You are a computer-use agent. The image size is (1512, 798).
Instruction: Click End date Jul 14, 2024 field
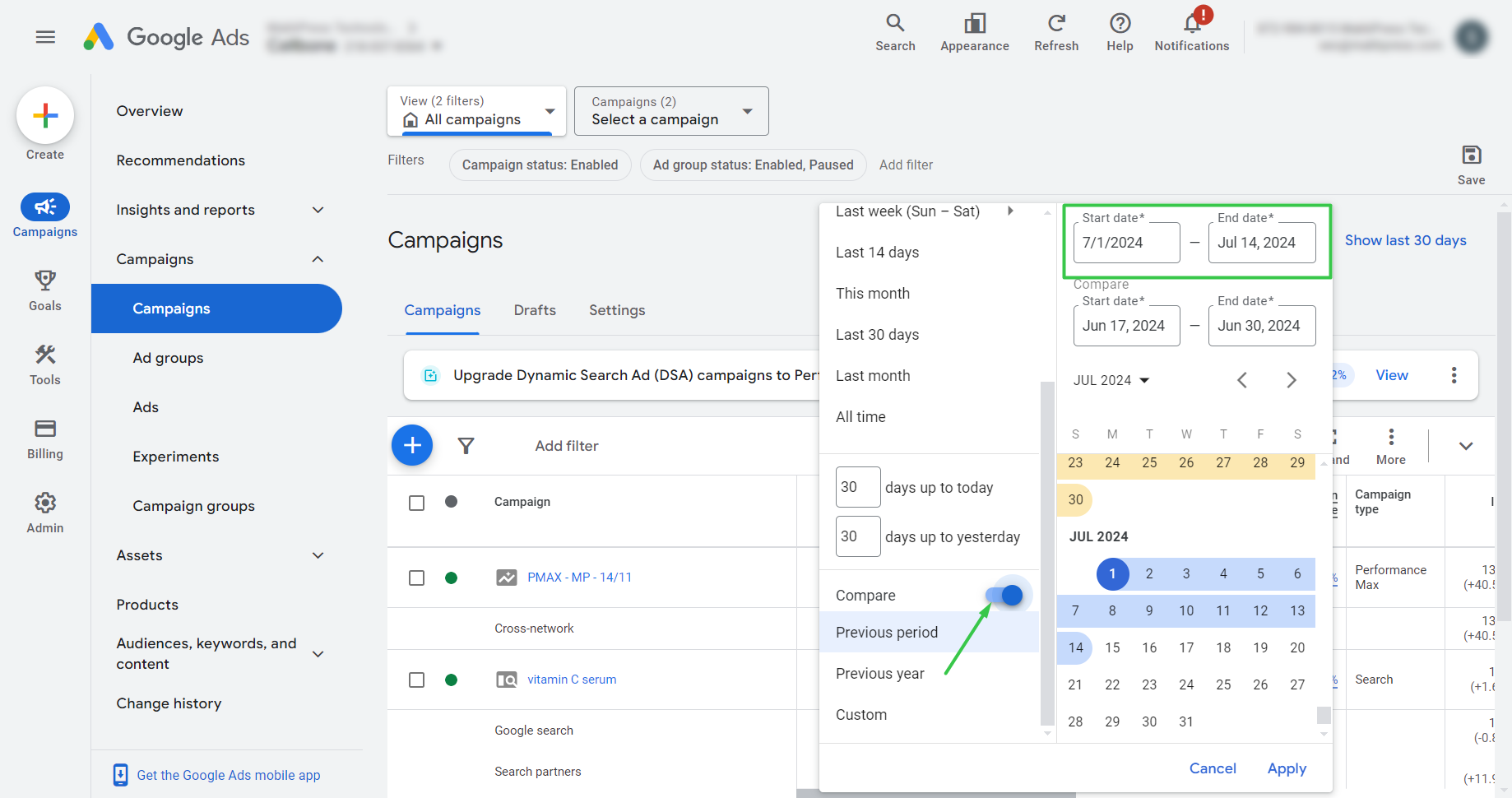click(x=1262, y=243)
